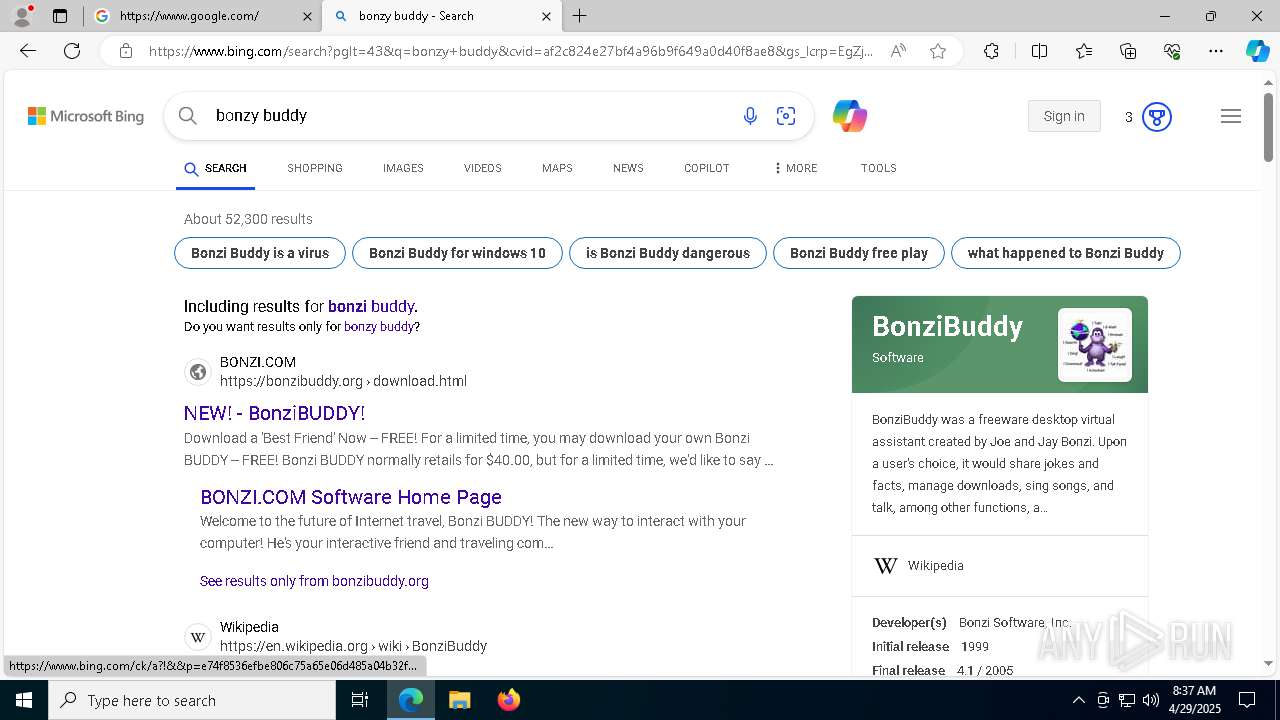Click 'Bonzi Buddy is a virus' suggestion
1280x720 pixels.
coord(260,253)
